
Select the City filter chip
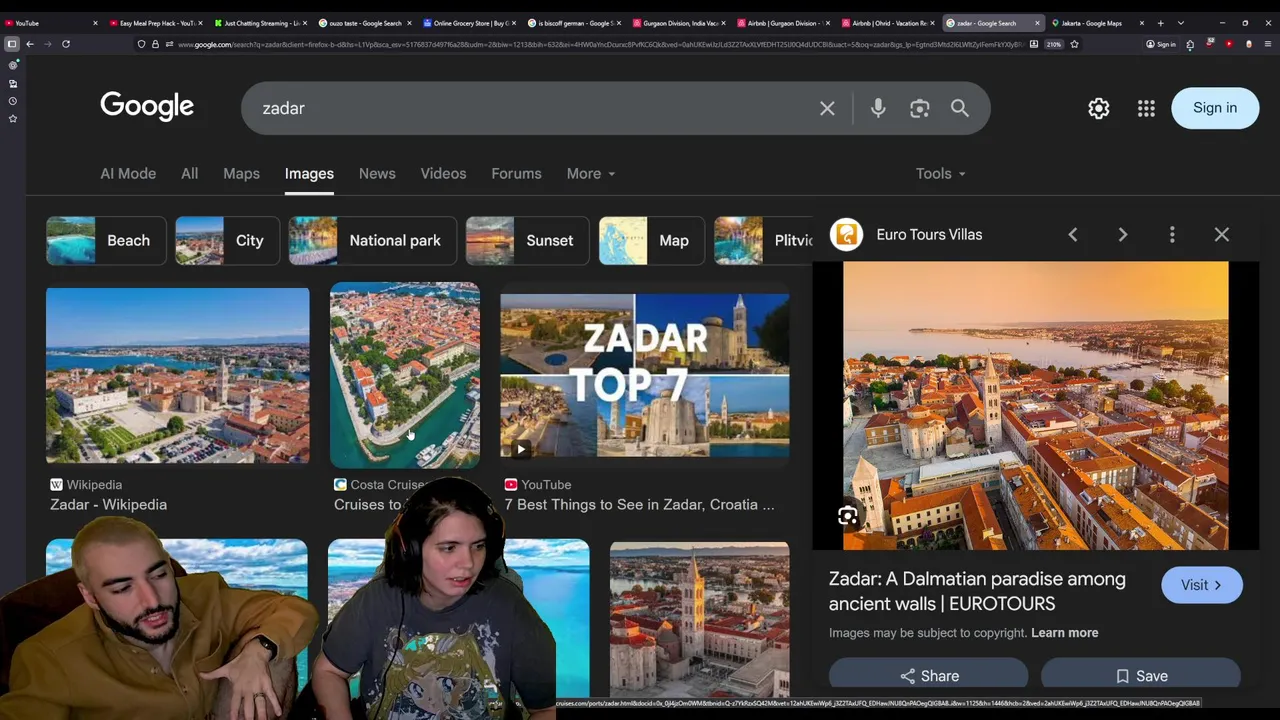[x=227, y=241]
